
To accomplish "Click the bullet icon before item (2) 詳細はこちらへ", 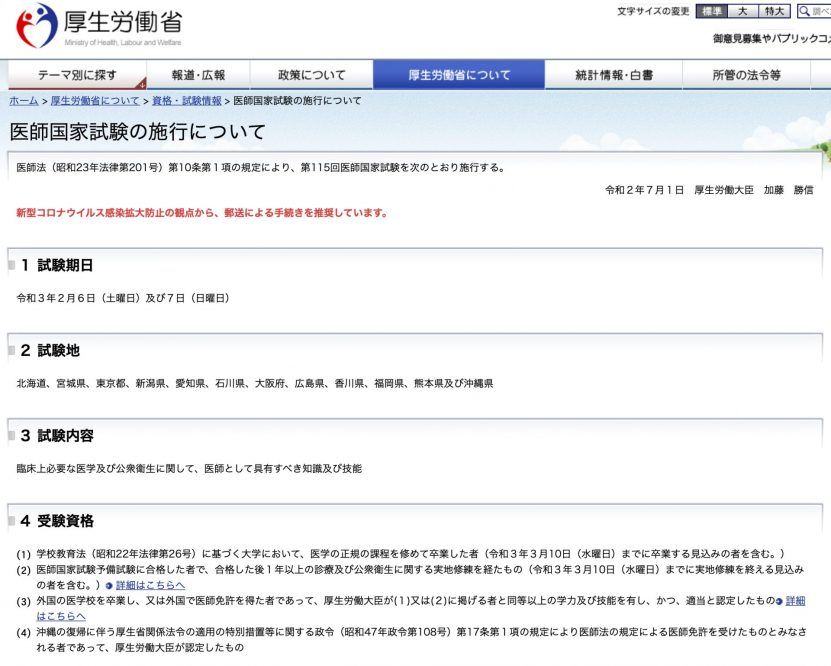I will point(108,584).
